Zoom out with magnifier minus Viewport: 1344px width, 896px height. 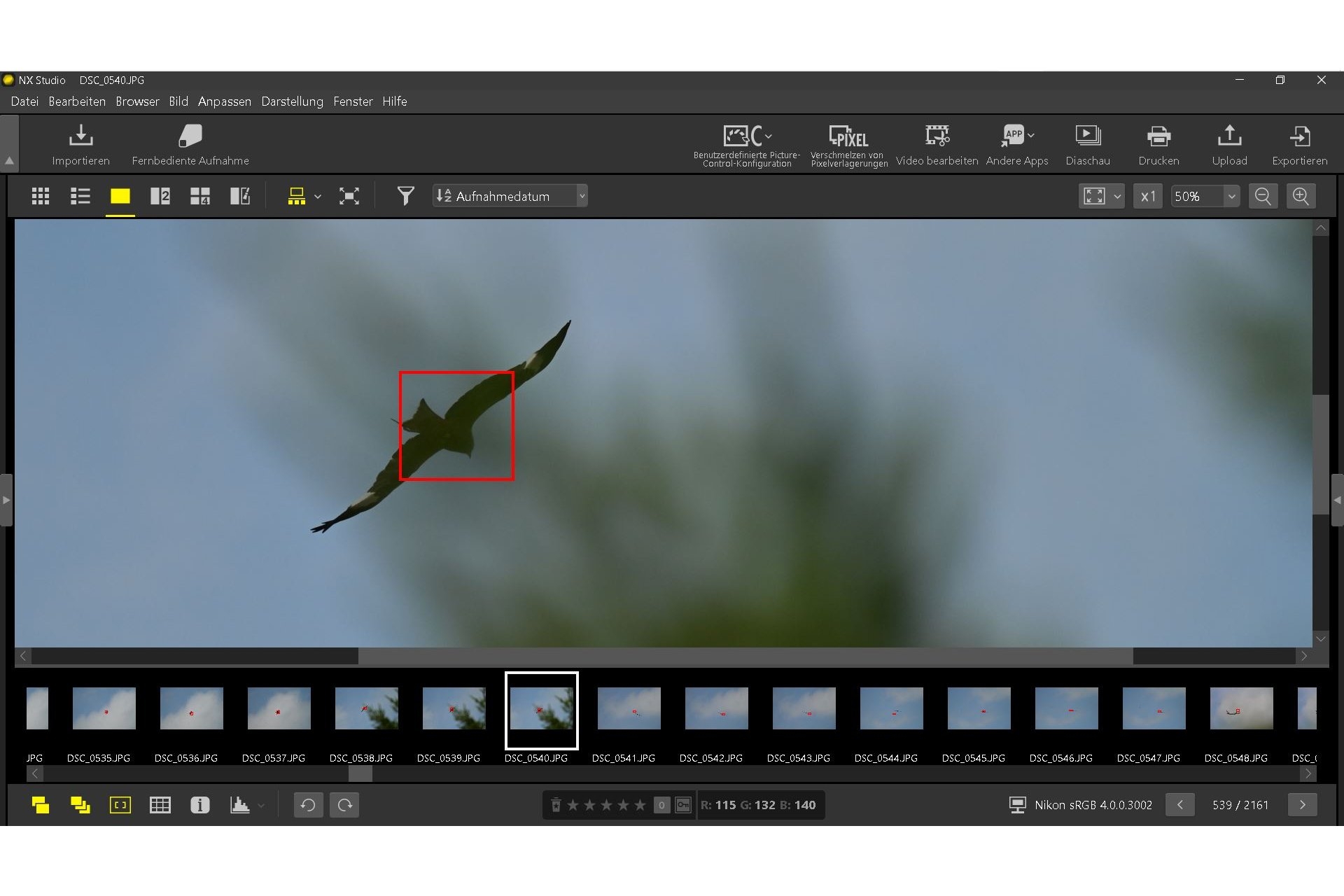(1263, 196)
